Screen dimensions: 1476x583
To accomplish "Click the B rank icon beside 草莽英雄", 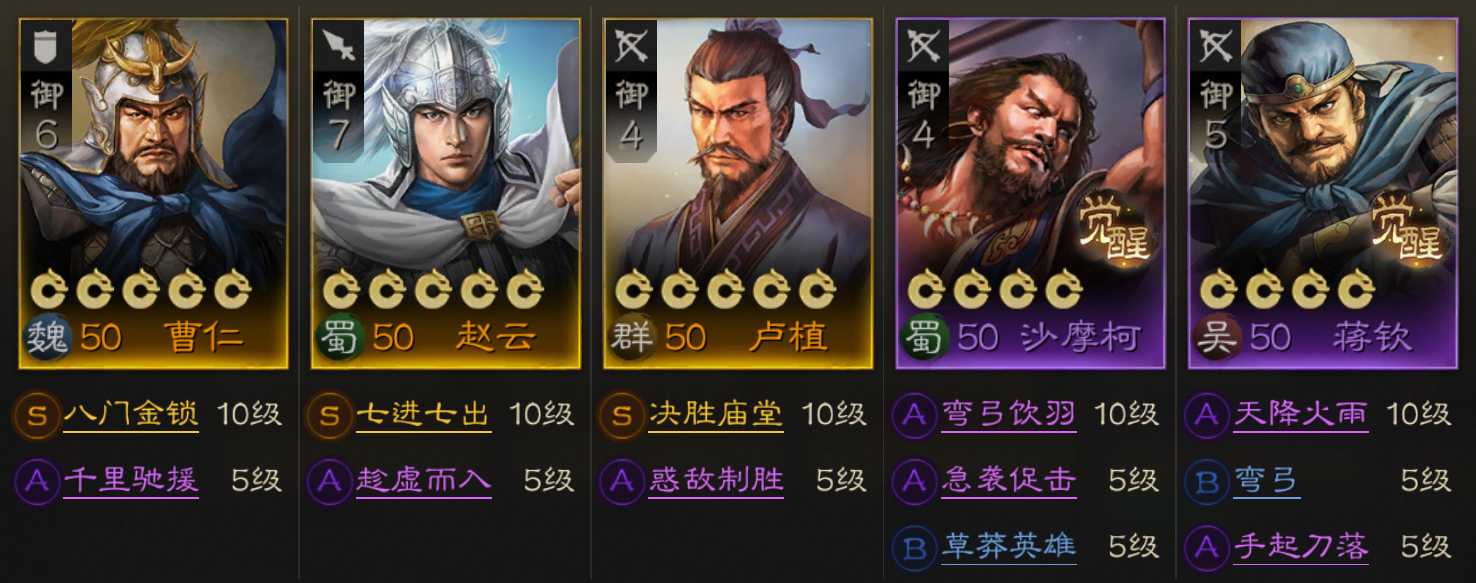I will pos(914,547).
